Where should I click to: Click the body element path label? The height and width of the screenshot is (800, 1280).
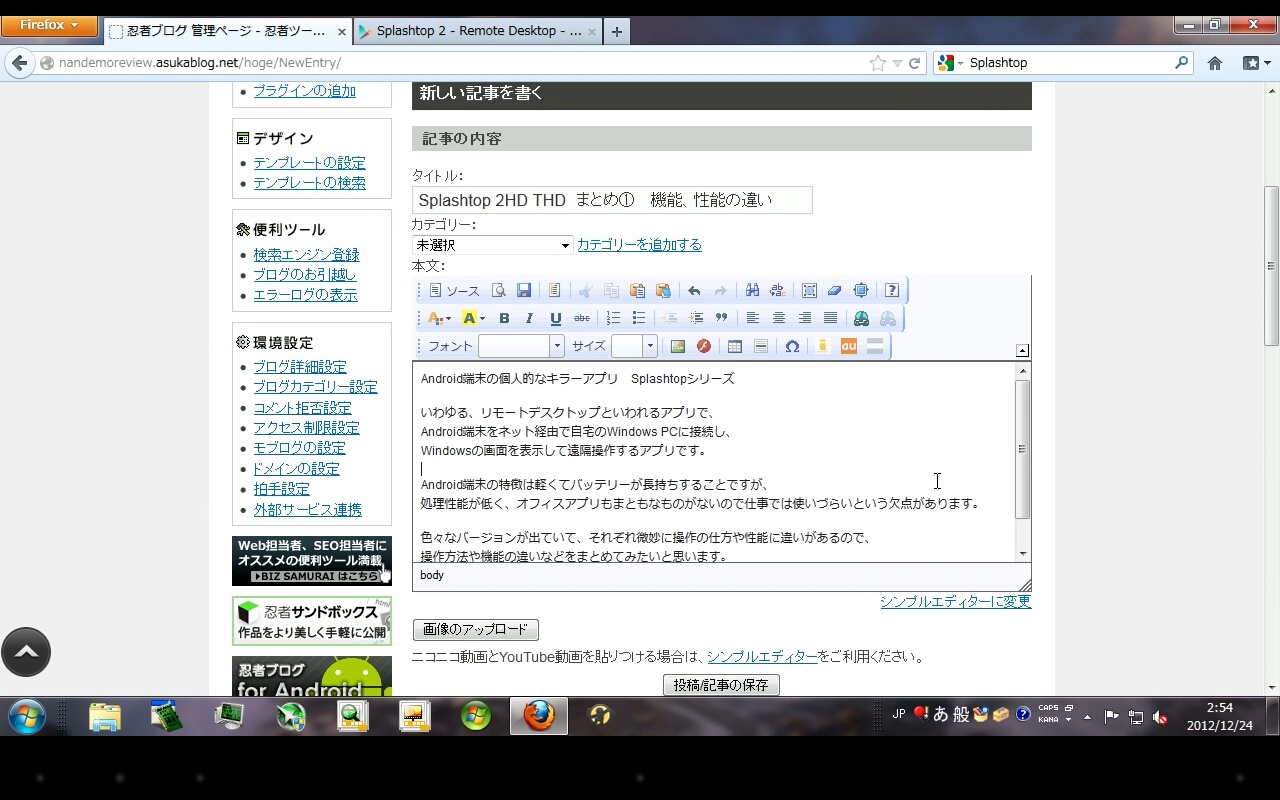(432, 576)
